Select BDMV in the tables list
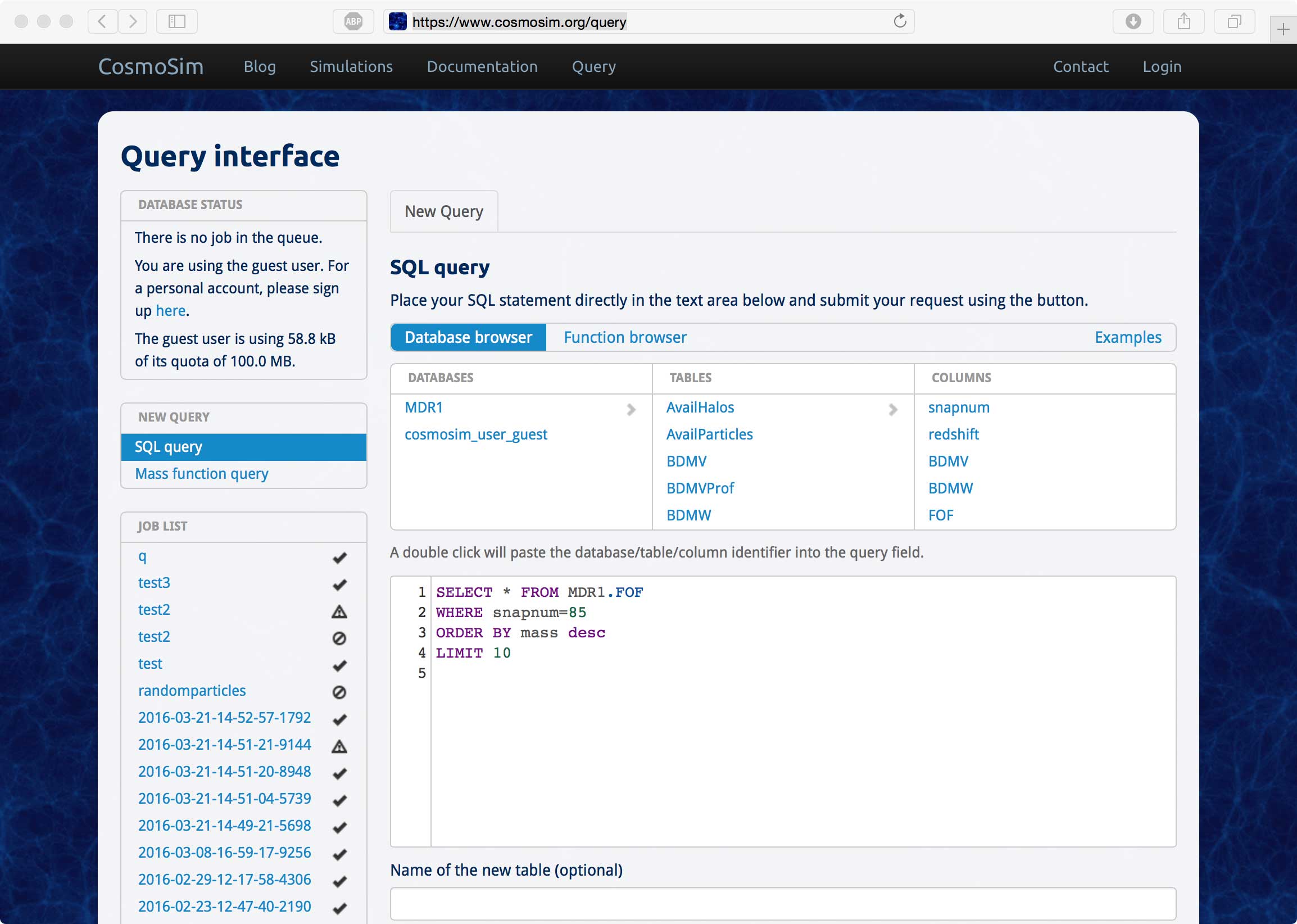 point(687,461)
